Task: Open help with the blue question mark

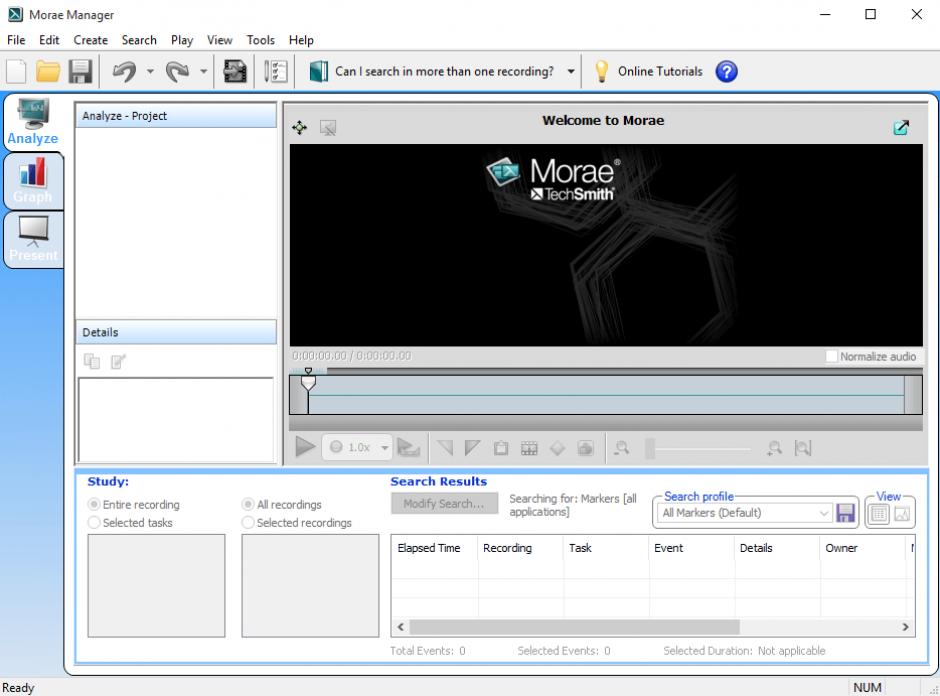Action: [x=726, y=71]
